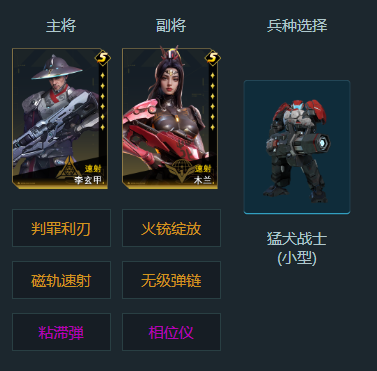377x371 pixels.
Task: Click the 副将 column header
Action: [x=171, y=26]
